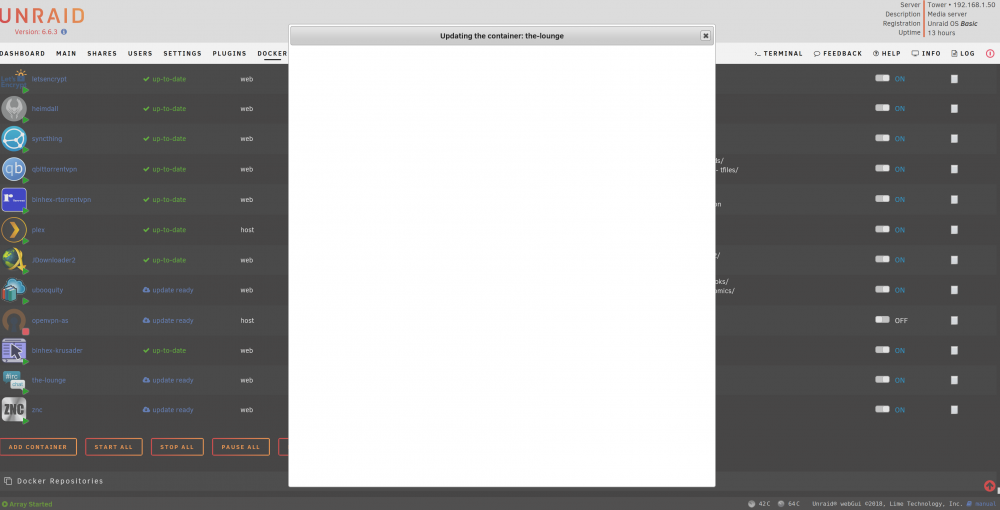Enable autostart for openvpn-as
The height and width of the screenshot is (510, 1000).
point(882,319)
